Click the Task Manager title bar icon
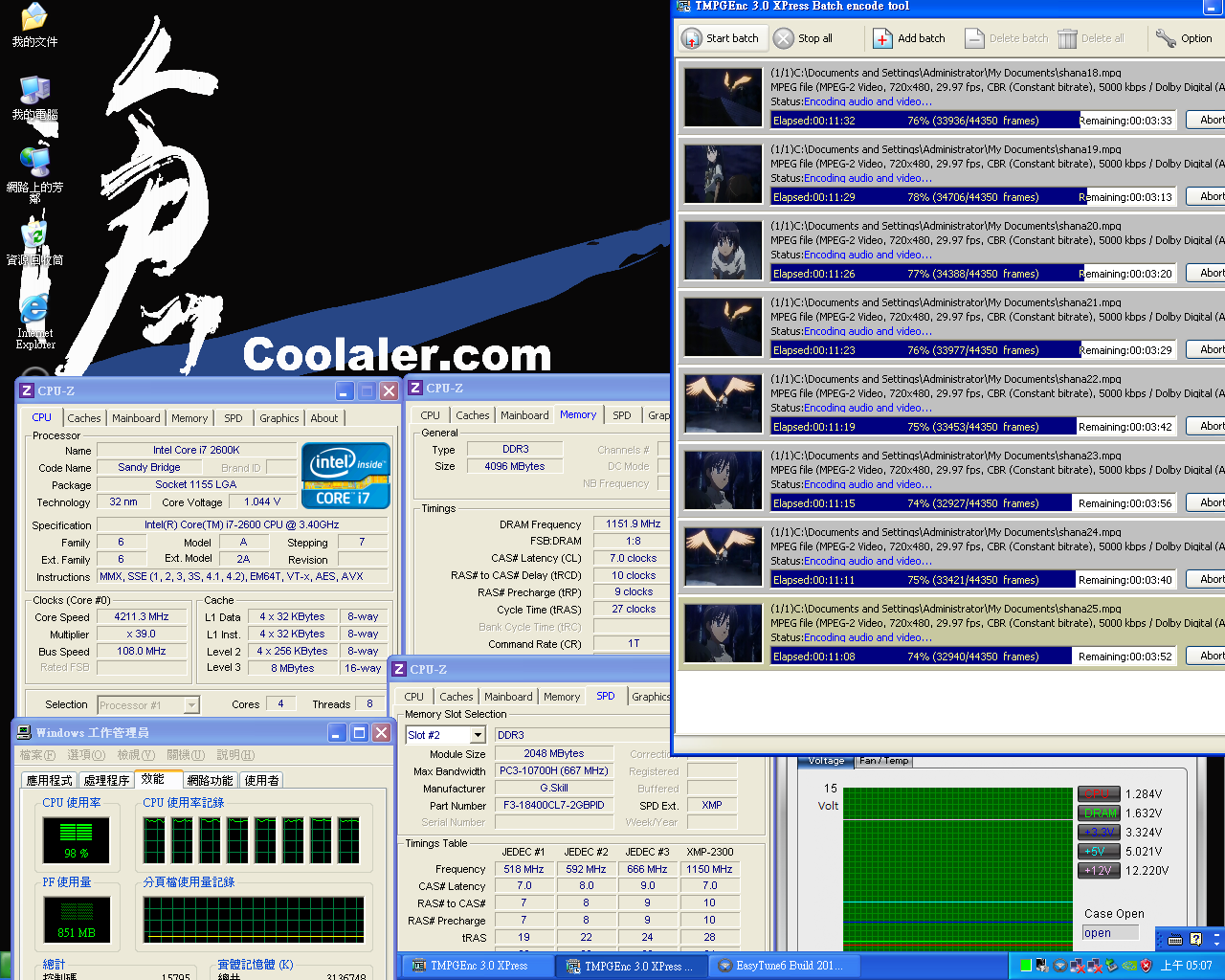The height and width of the screenshot is (980, 1225). 25,732
